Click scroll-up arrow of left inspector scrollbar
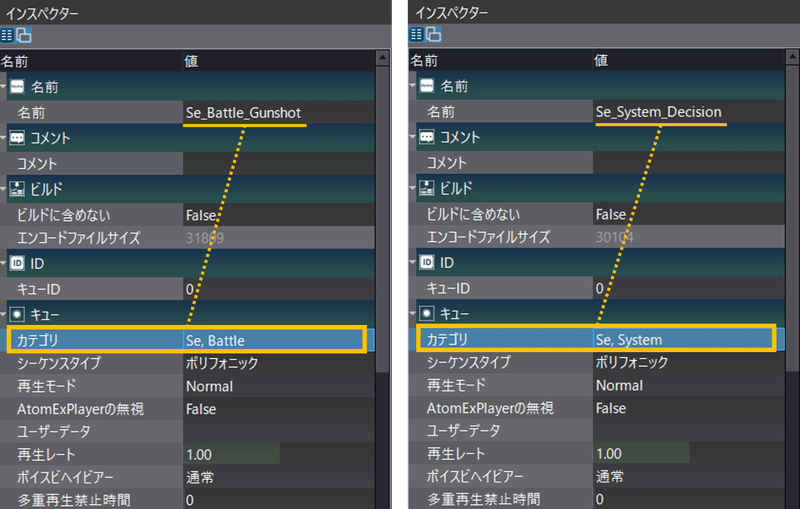The image size is (800, 509). (382, 58)
